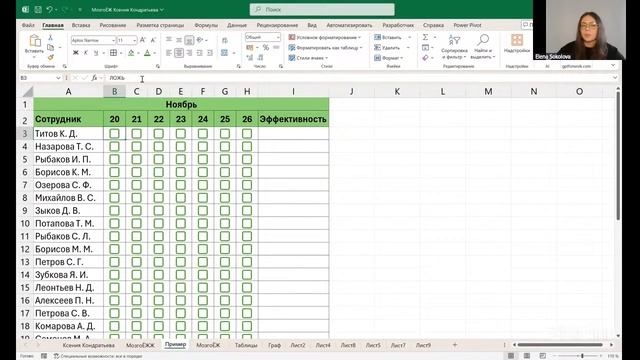Check box for Михайлов В. С. on 25
Viewport: 640px width, 360px height.
224,198
